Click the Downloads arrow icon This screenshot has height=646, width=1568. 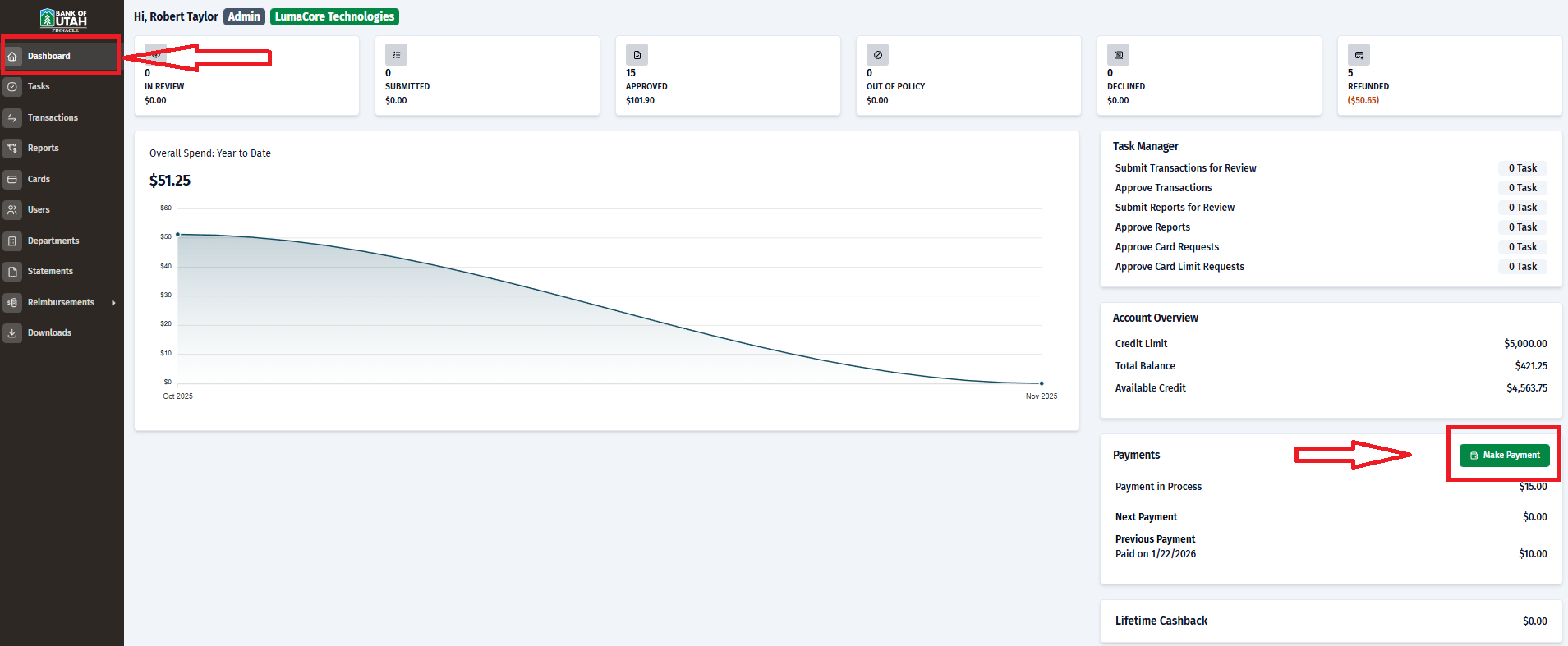[x=12, y=333]
